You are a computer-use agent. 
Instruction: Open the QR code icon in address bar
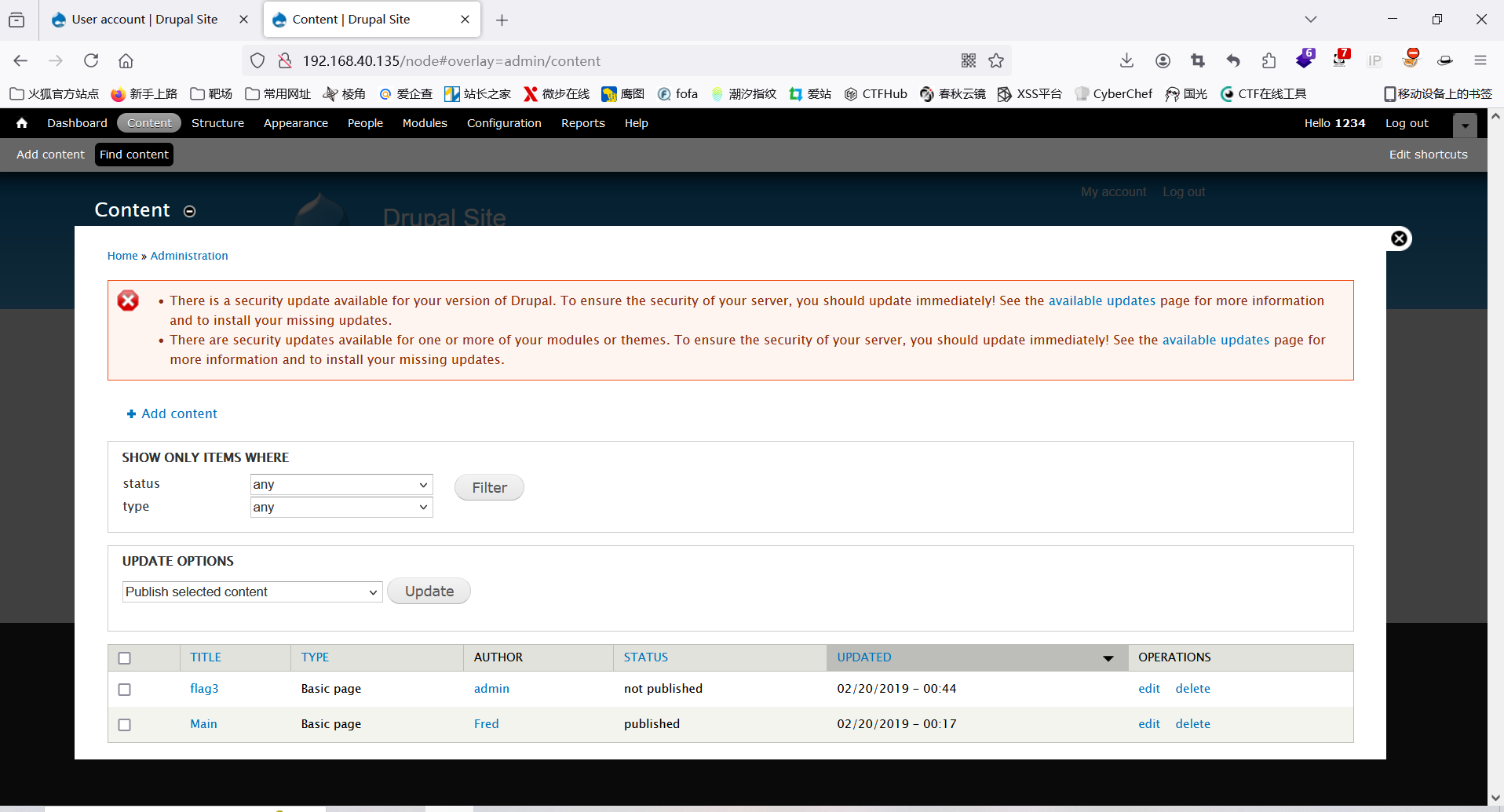tap(969, 60)
